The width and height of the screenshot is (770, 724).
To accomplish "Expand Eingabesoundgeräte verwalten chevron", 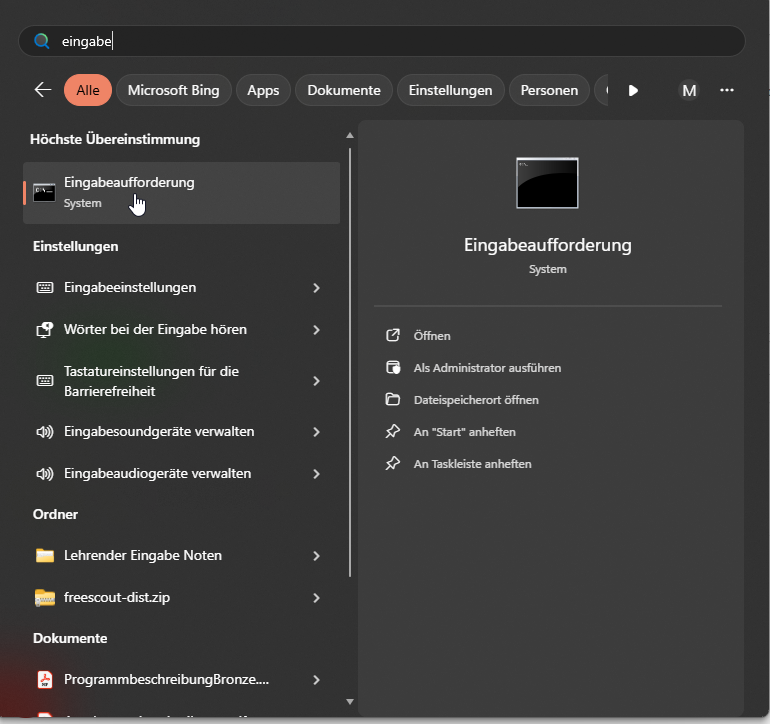I will (x=316, y=432).
